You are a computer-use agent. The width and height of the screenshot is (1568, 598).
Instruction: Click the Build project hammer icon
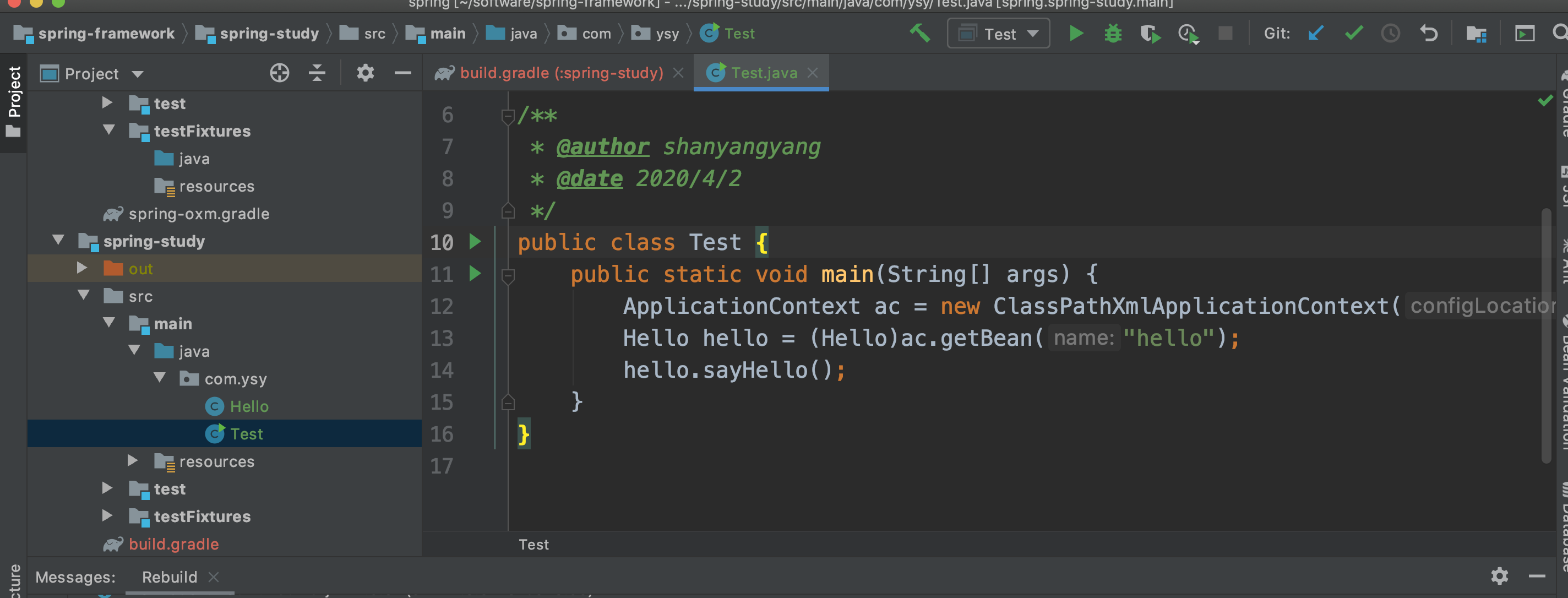click(920, 33)
